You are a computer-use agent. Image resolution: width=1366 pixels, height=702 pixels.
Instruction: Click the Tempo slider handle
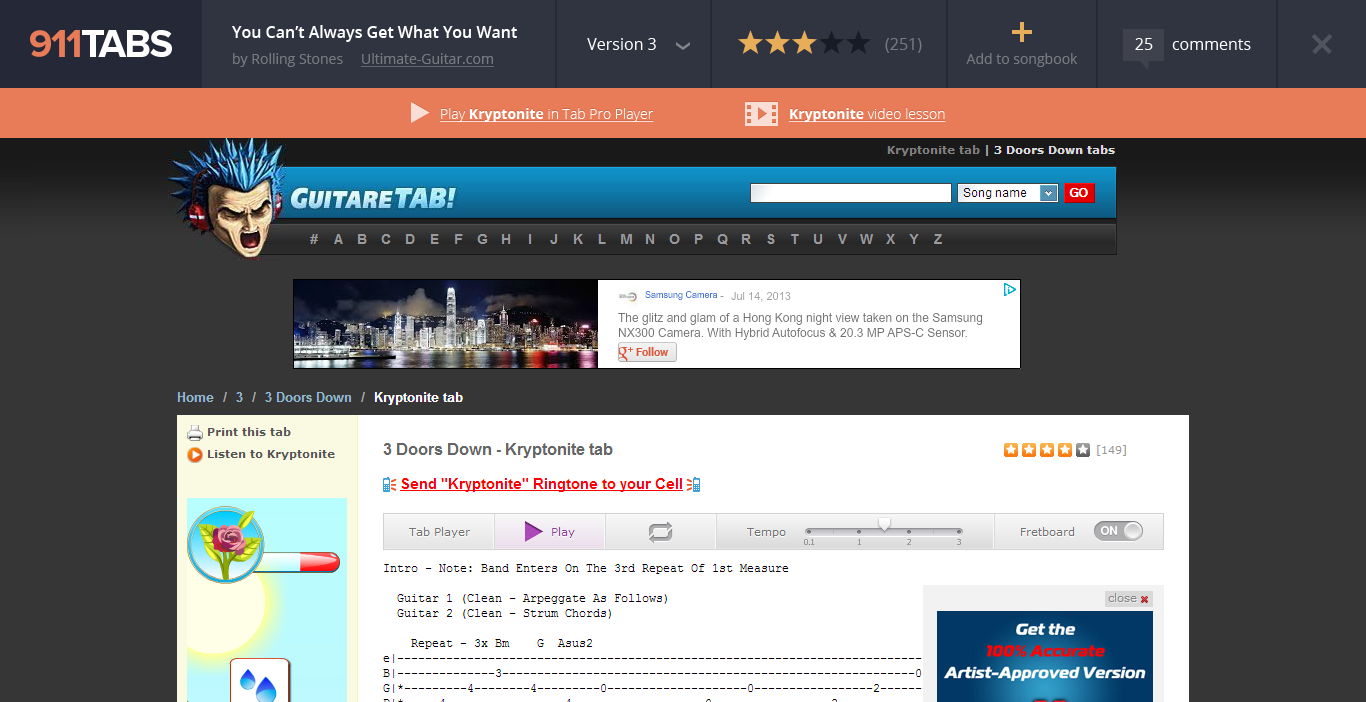[x=884, y=525]
